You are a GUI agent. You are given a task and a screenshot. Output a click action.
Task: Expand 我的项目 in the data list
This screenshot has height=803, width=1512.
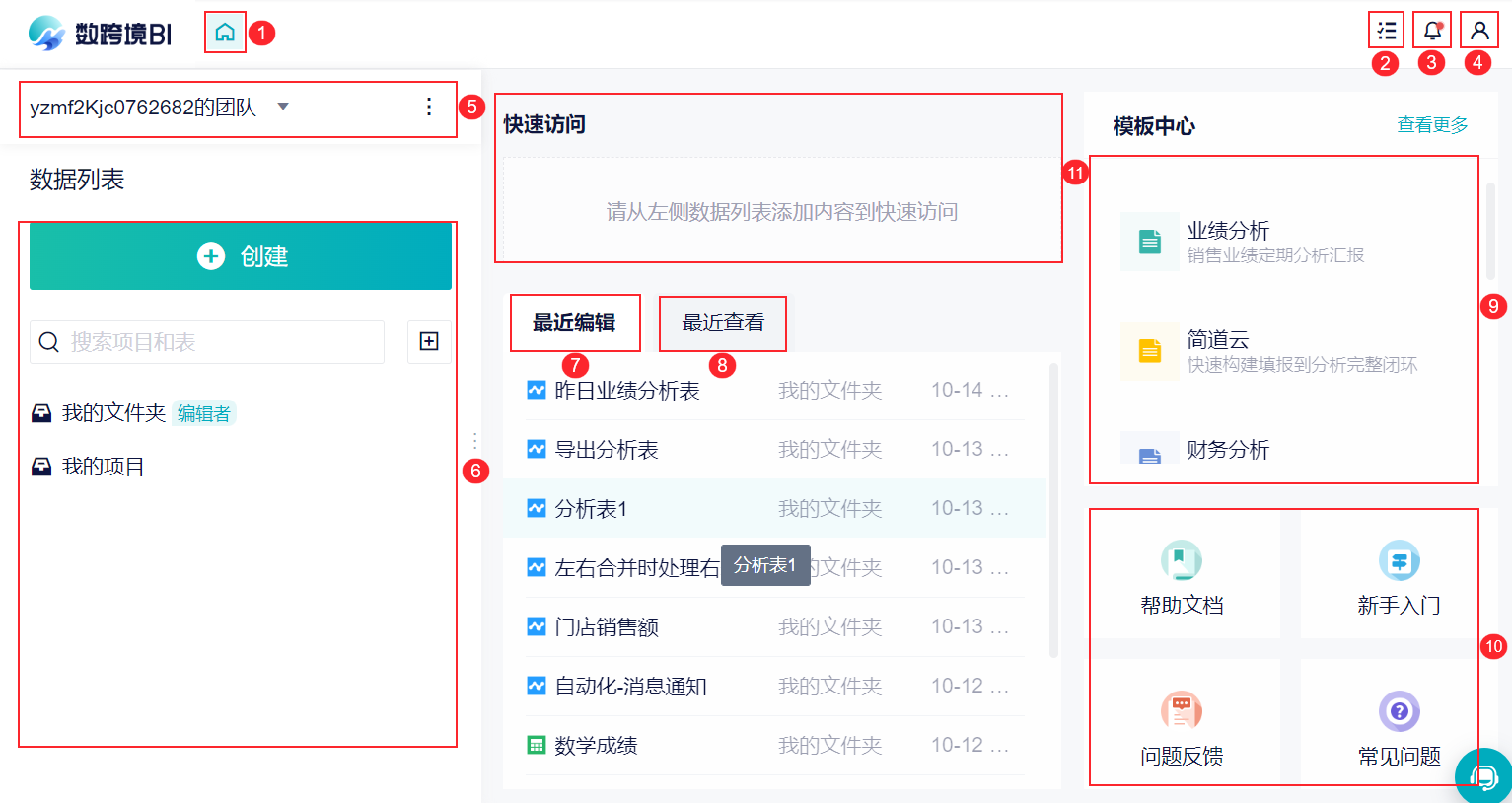pyautogui.click(x=103, y=467)
